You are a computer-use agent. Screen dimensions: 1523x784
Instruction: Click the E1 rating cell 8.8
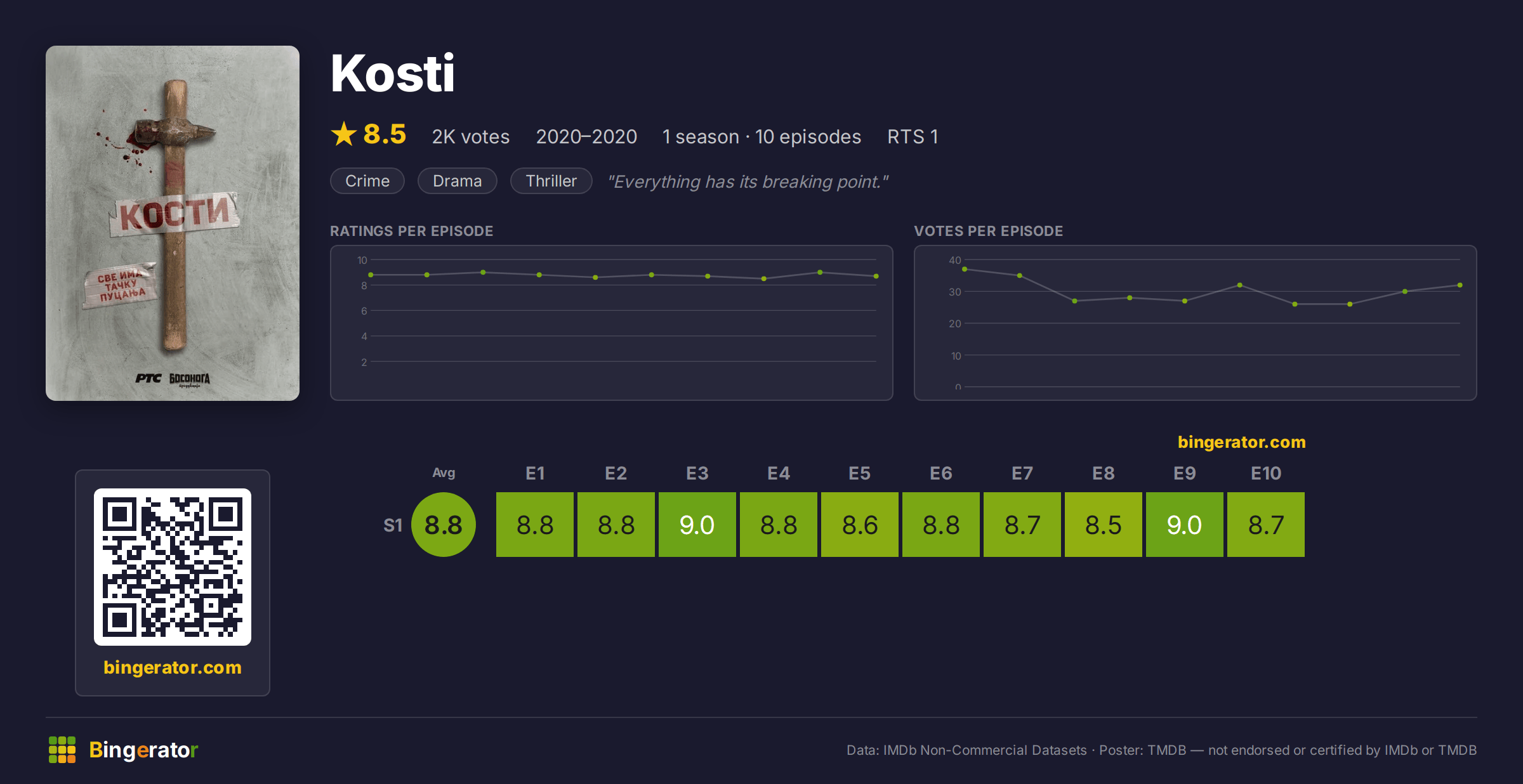pos(535,525)
